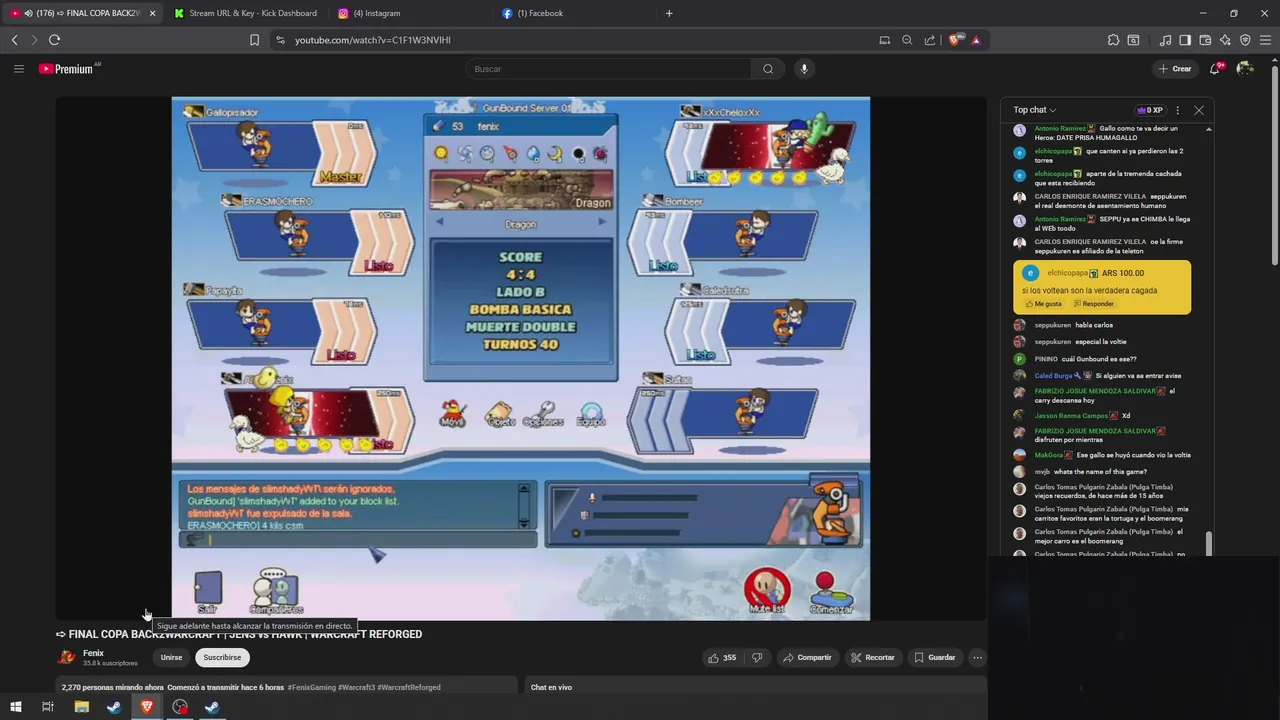Screen dimensions: 1280x720
Task: Open more actions ellipsis beside Guardar
Action: point(977,657)
